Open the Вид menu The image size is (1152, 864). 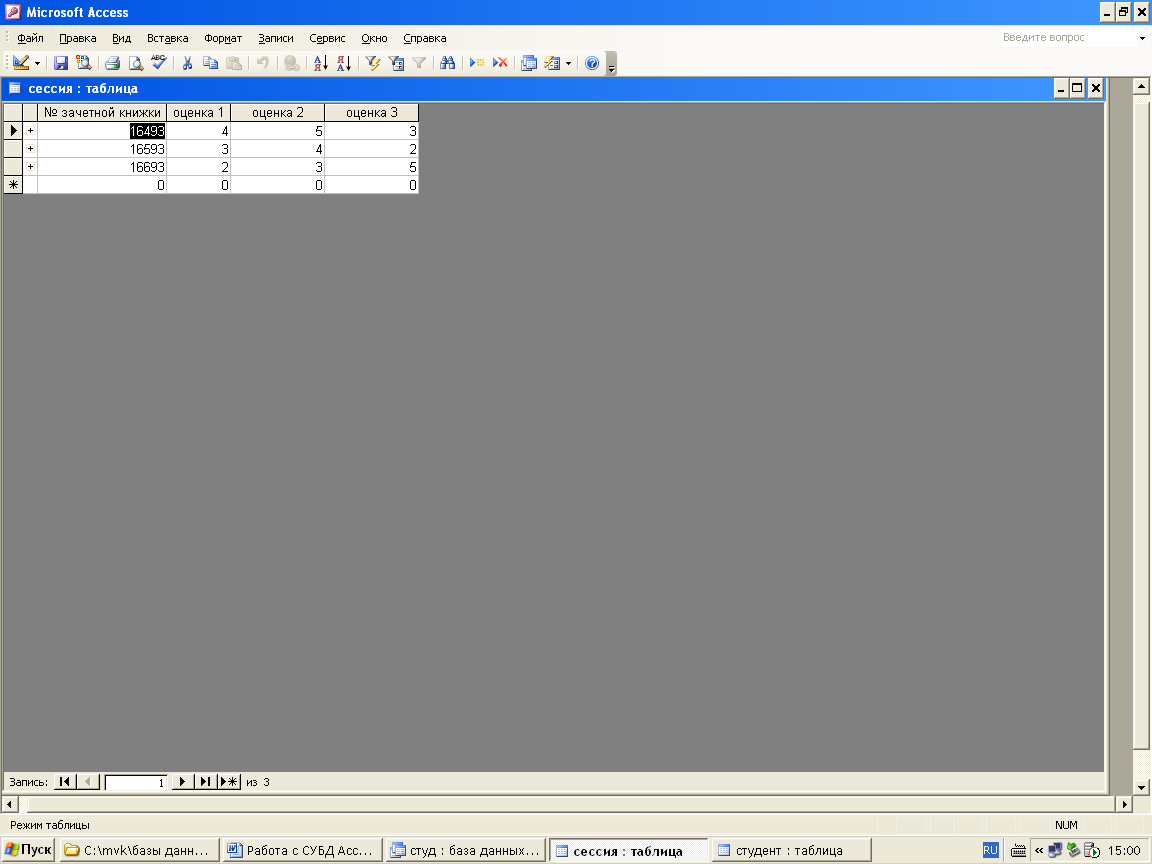coord(122,38)
